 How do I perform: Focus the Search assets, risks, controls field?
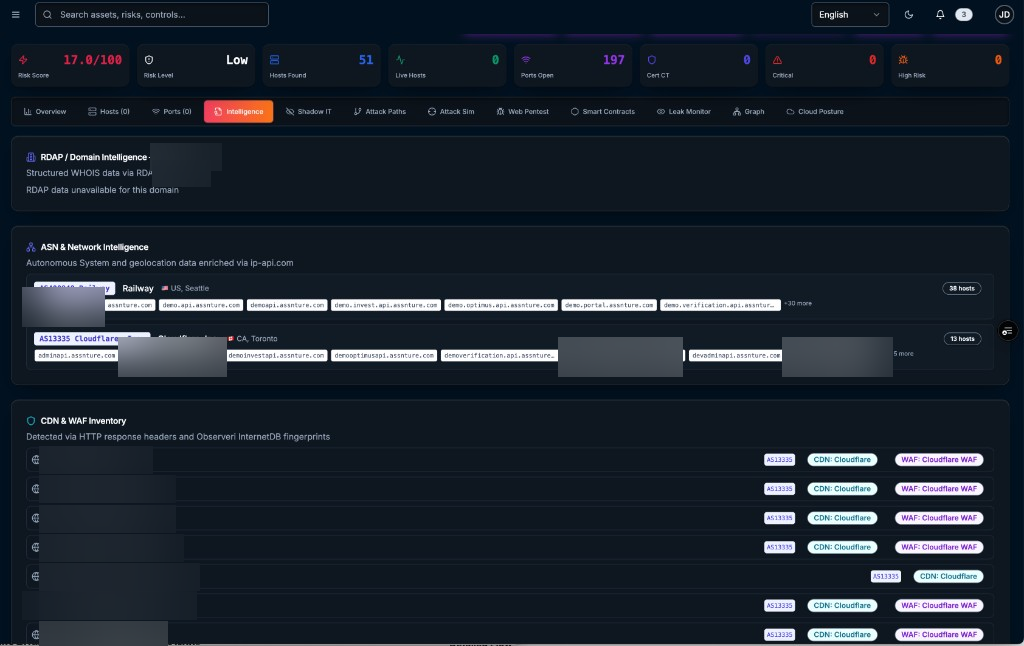pyautogui.click(x=152, y=14)
